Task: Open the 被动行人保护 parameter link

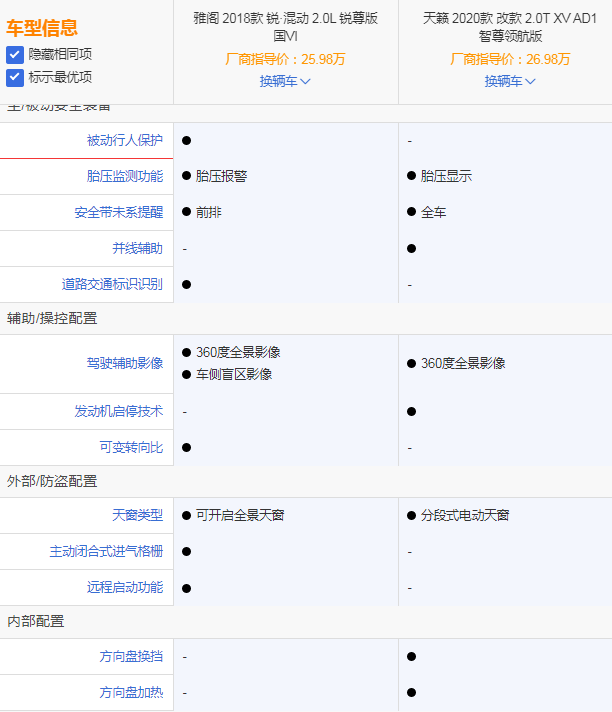Action: 124,140
